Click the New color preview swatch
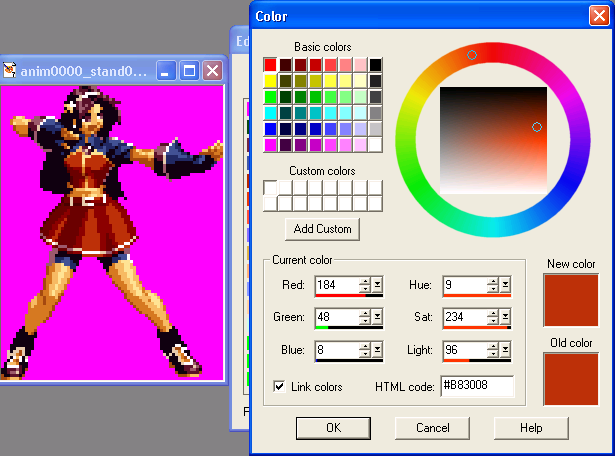This screenshot has height=456, width=615. tap(571, 300)
